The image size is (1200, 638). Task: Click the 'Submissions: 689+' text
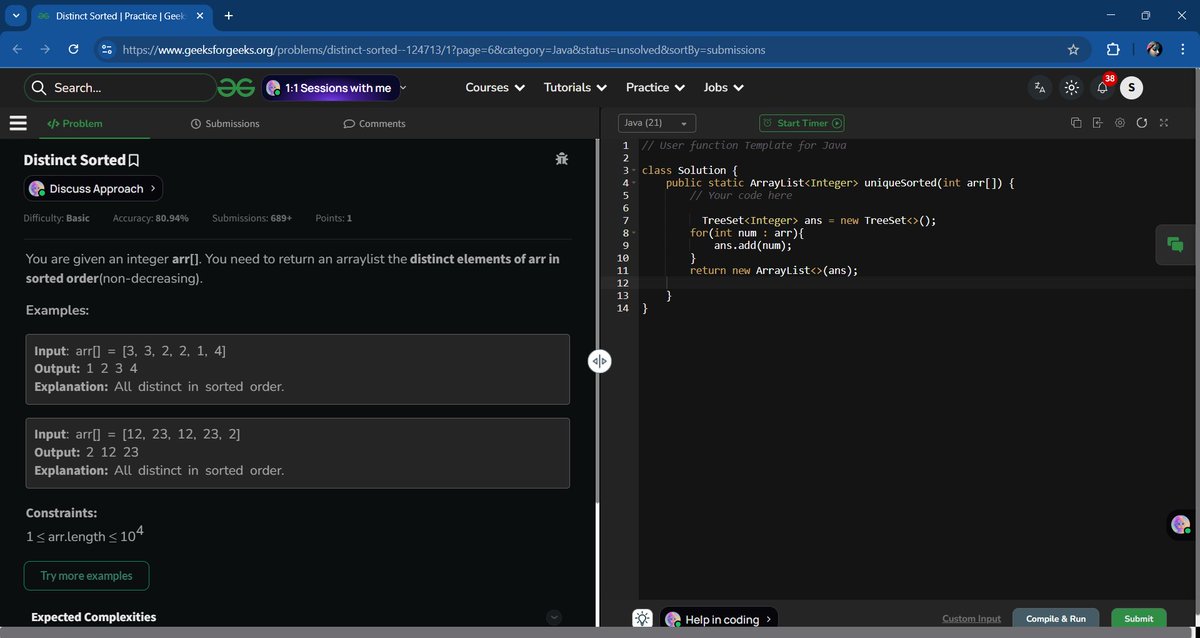click(x=252, y=218)
